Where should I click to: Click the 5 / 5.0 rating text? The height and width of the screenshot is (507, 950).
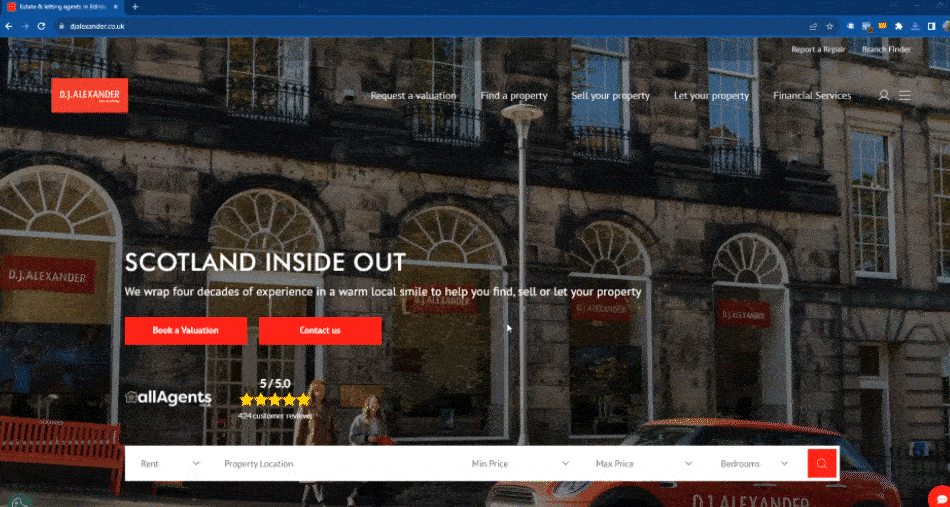coord(275,383)
